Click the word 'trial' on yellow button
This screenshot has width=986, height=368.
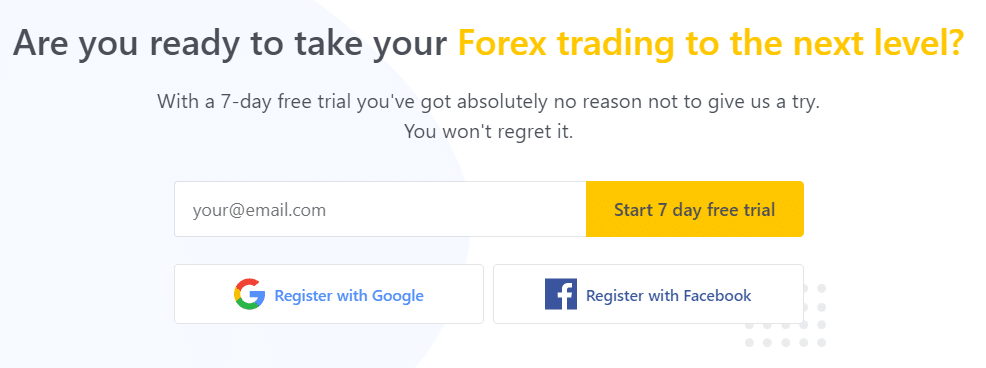pos(758,209)
